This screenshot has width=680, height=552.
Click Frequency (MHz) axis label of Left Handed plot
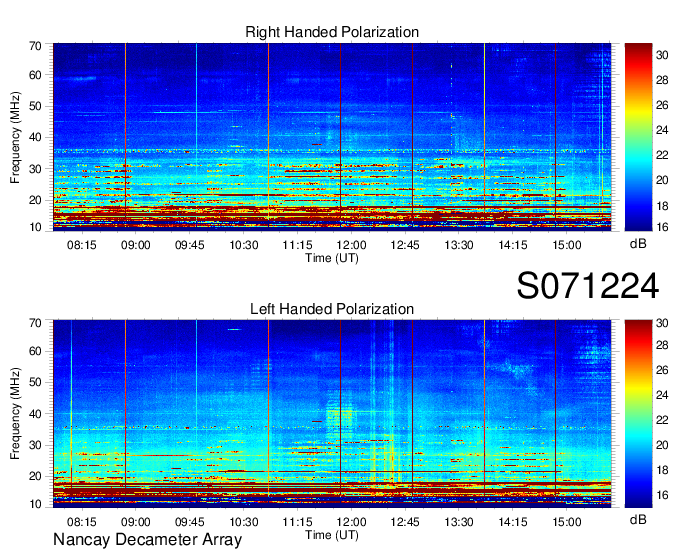[15, 414]
